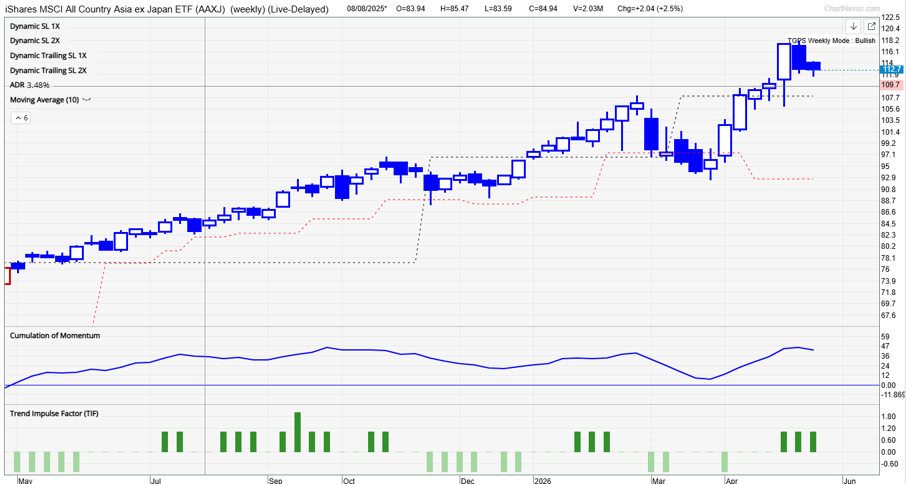The height and width of the screenshot is (484, 906).
Task: Click the Moving Average (10) legend label
Action: point(44,100)
